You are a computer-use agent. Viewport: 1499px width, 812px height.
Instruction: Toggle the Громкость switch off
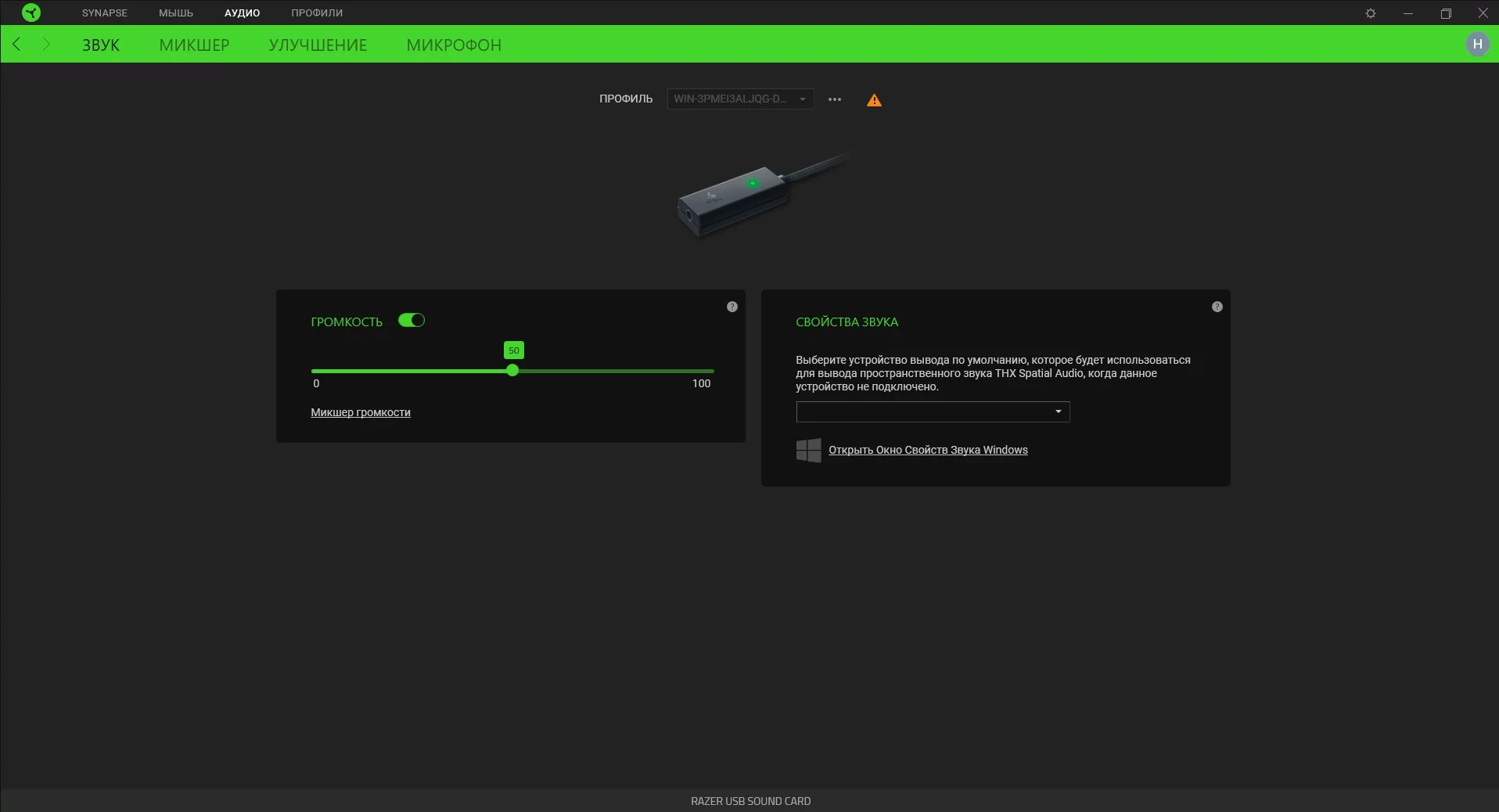coord(411,321)
